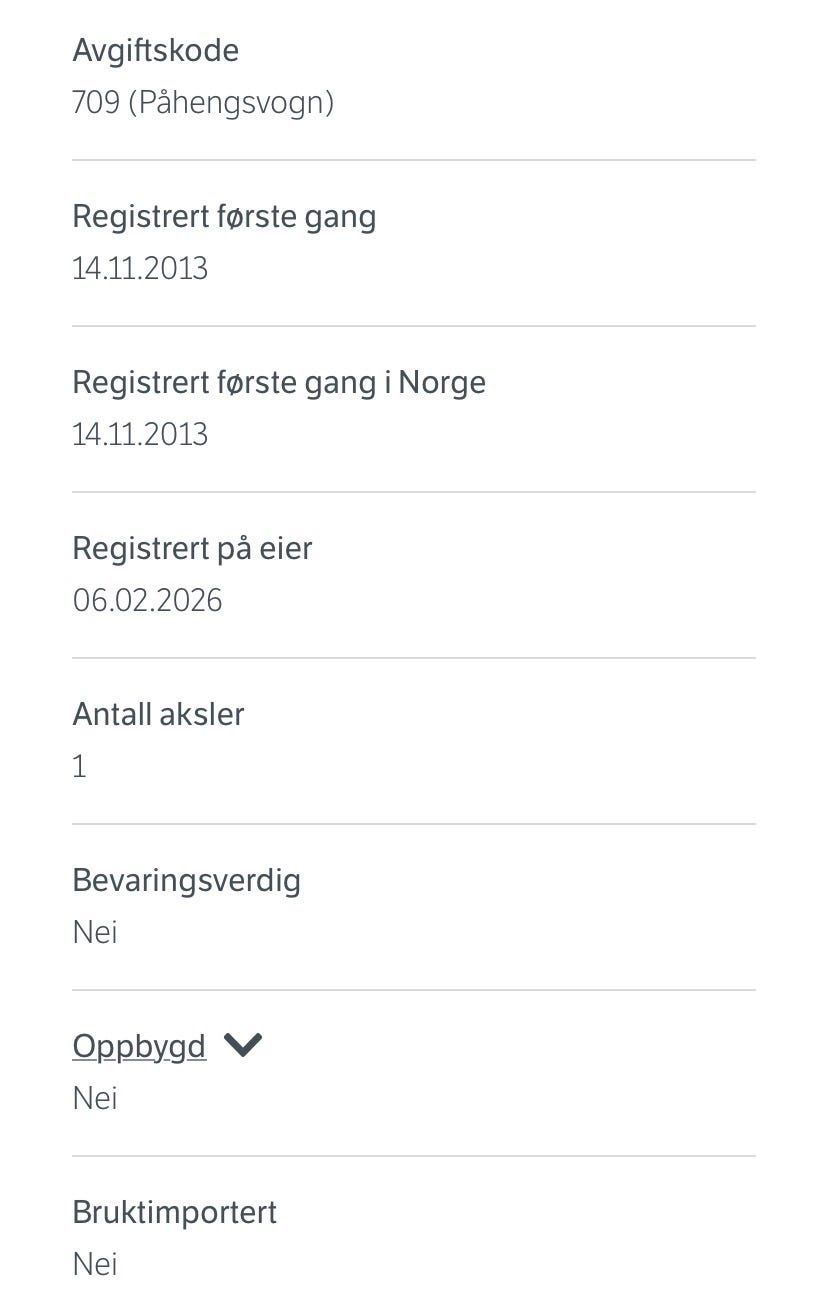Click the Bruktimportert heading
This screenshot has width=828, height=1314.
174,1212
